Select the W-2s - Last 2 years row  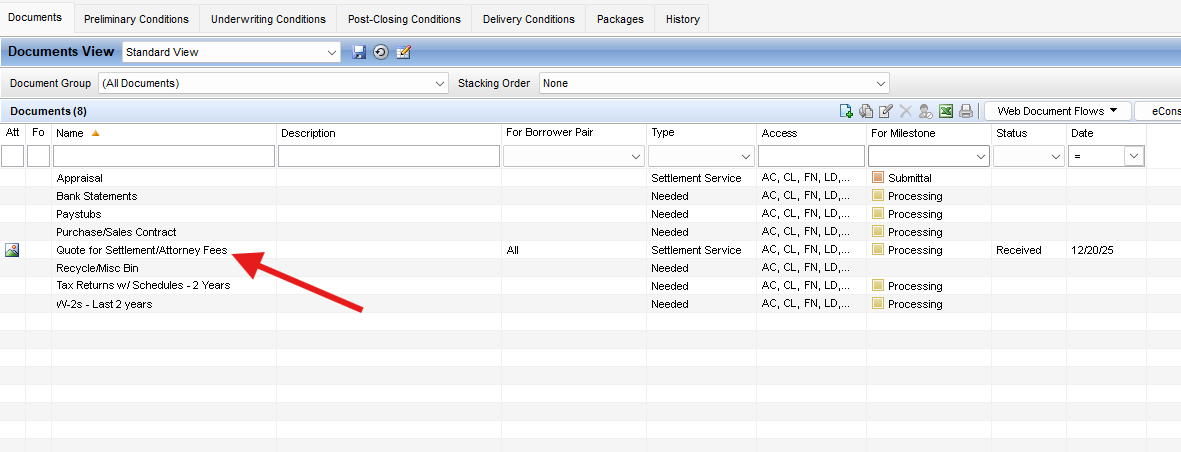point(572,304)
